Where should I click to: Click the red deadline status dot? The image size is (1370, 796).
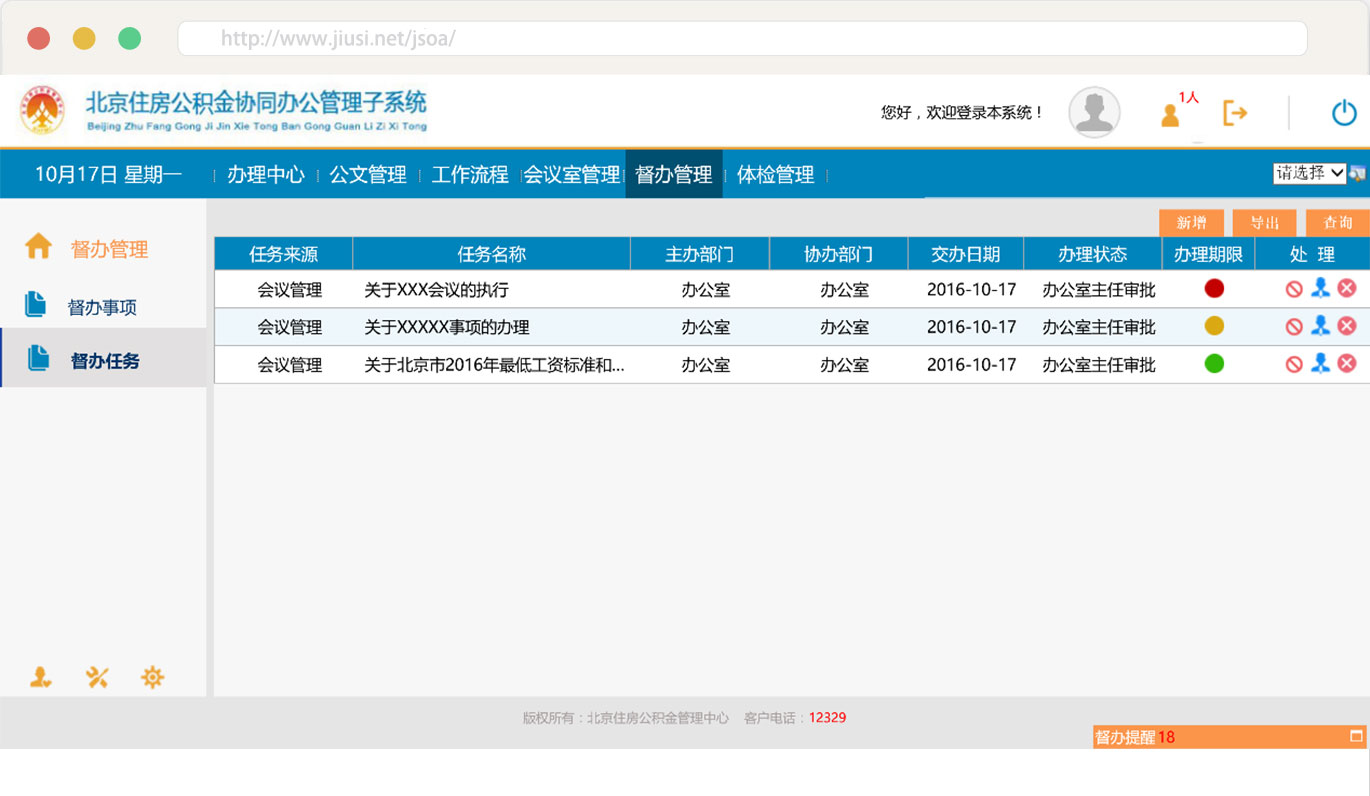coord(1214,289)
